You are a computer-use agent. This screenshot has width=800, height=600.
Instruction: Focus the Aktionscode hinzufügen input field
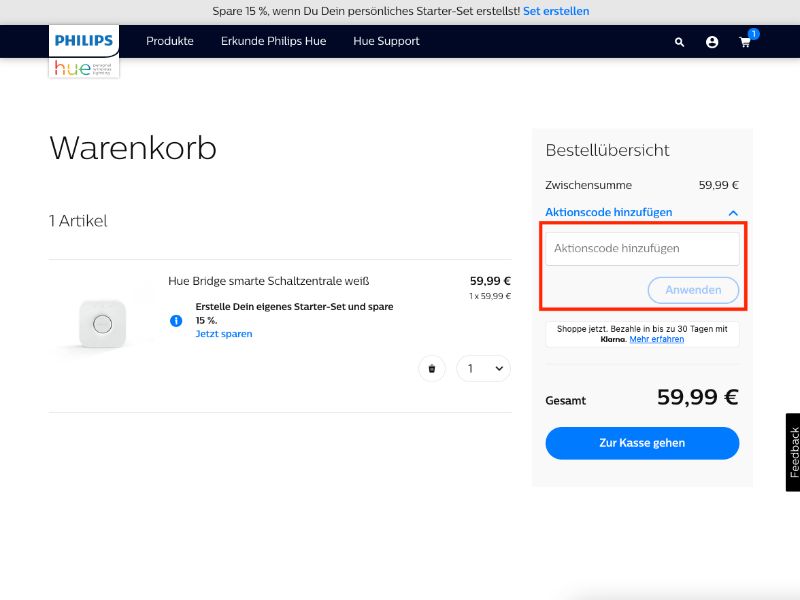(x=642, y=248)
